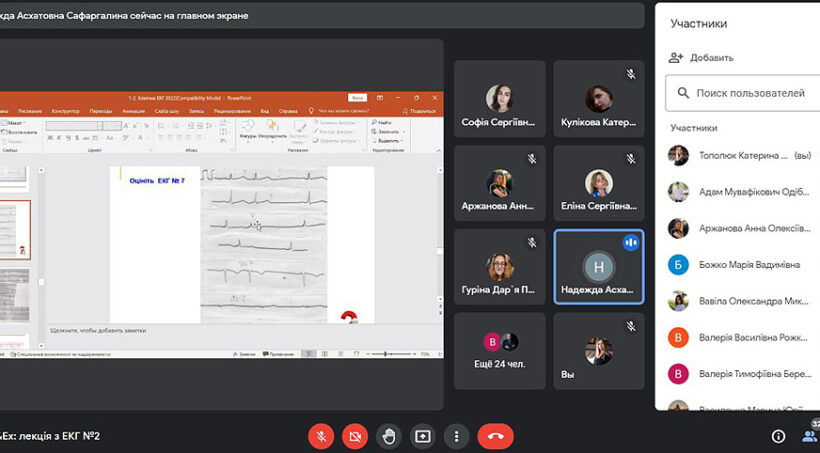The width and height of the screenshot is (820, 453).
Task: Turn on your camera in Meet
Action: (355, 436)
